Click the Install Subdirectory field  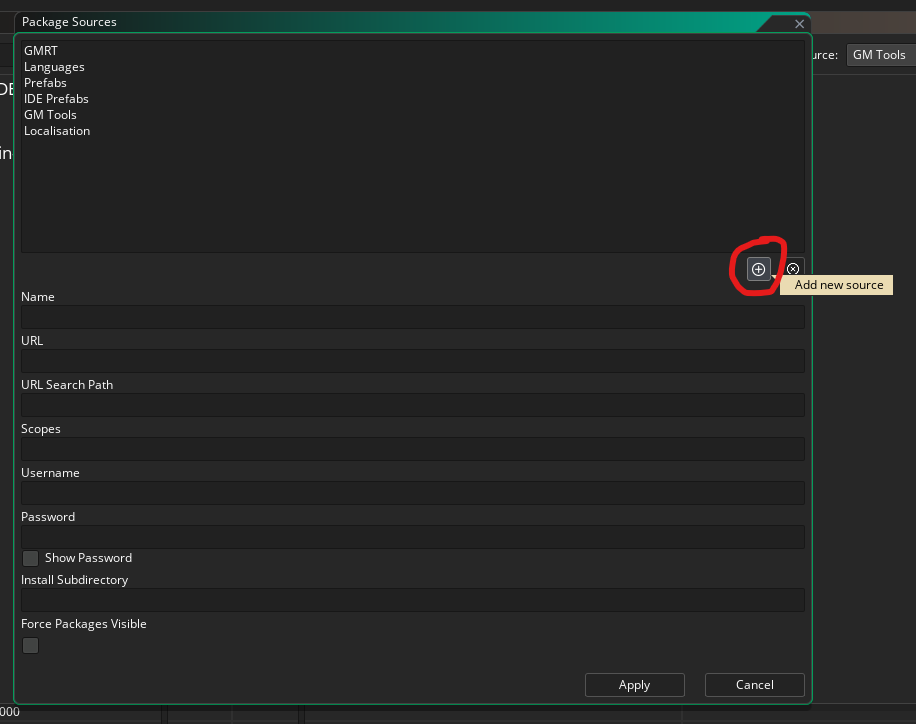[x=412, y=600]
